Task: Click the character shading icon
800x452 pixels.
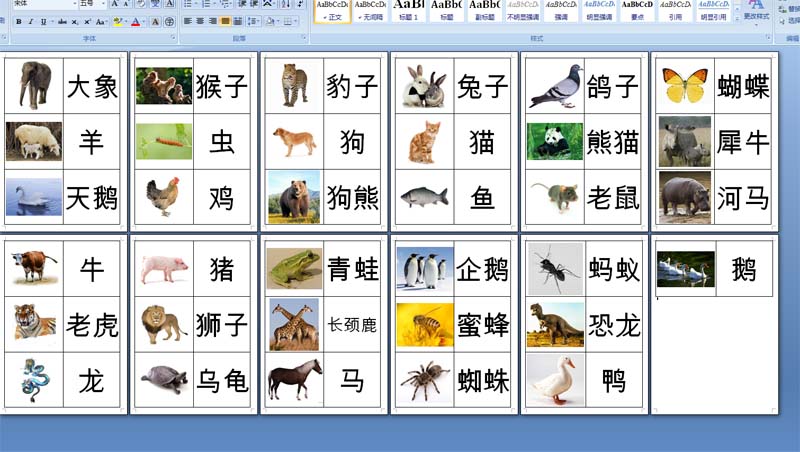Action: (155, 21)
